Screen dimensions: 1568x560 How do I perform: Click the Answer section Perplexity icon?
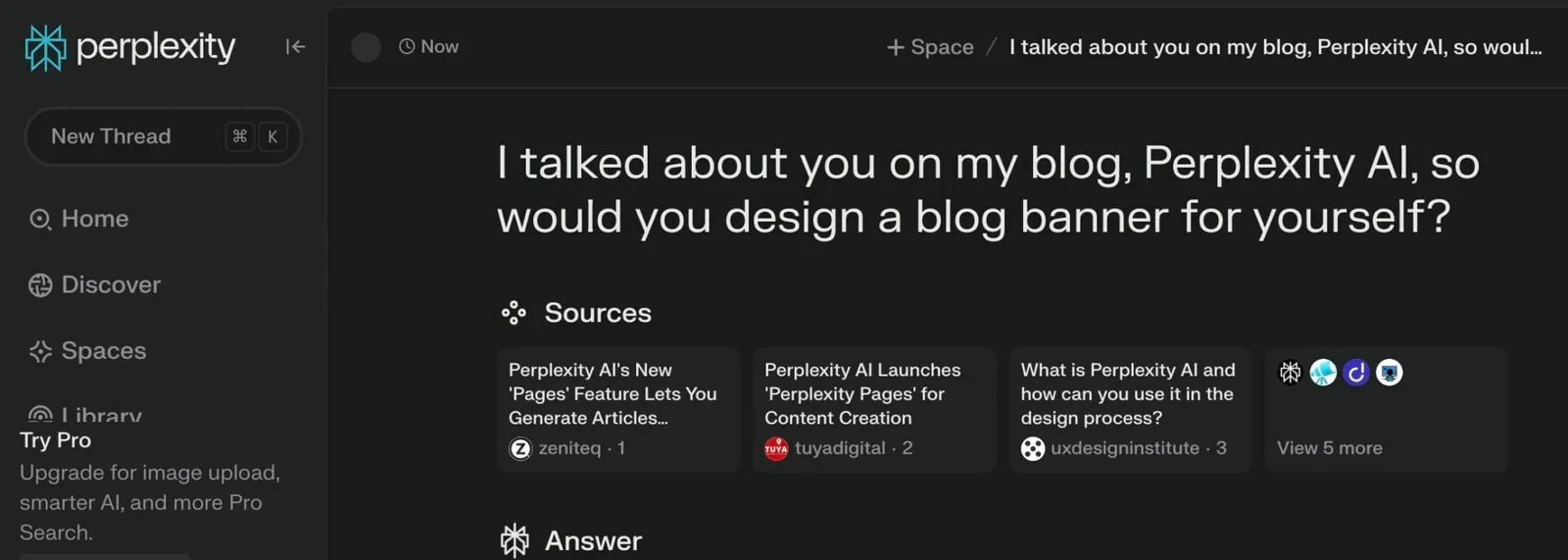[514, 540]
